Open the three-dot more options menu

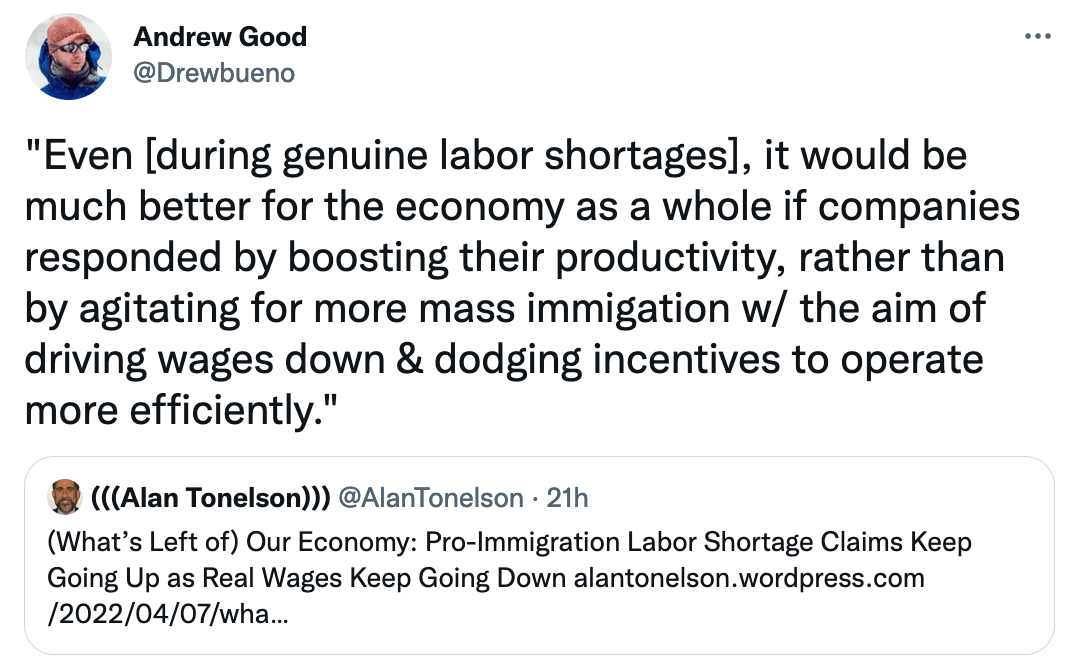coord(1038,36)
